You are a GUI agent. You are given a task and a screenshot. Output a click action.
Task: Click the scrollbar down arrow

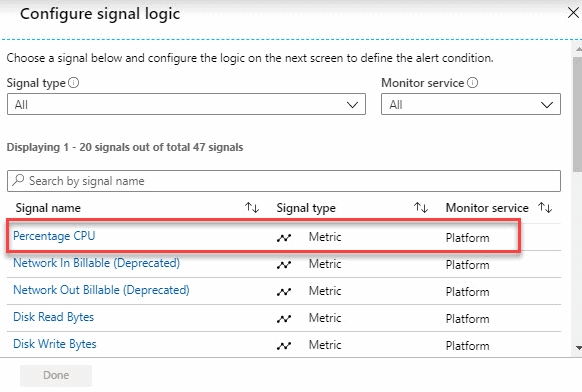coord(578,348)
